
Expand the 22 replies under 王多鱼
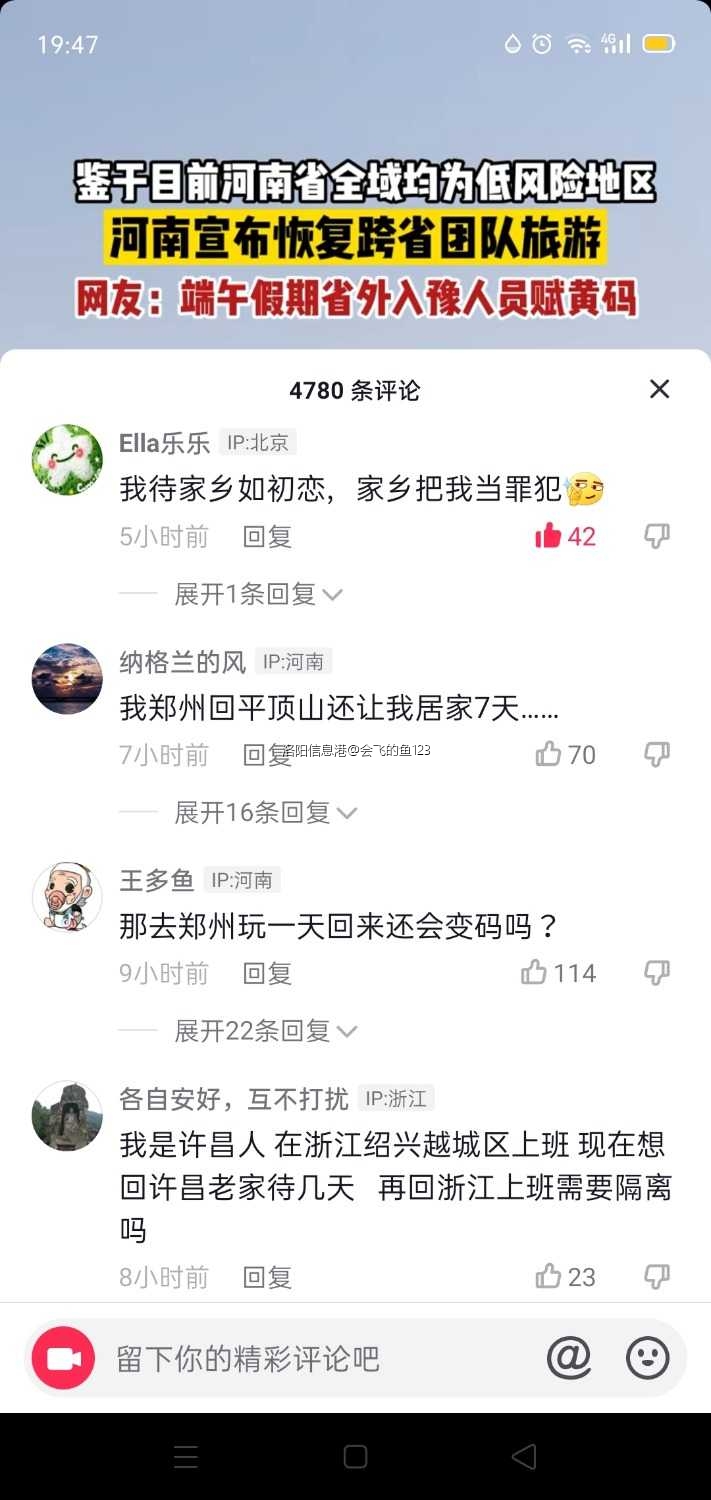pyautogui.click(x=265, y=1030)
